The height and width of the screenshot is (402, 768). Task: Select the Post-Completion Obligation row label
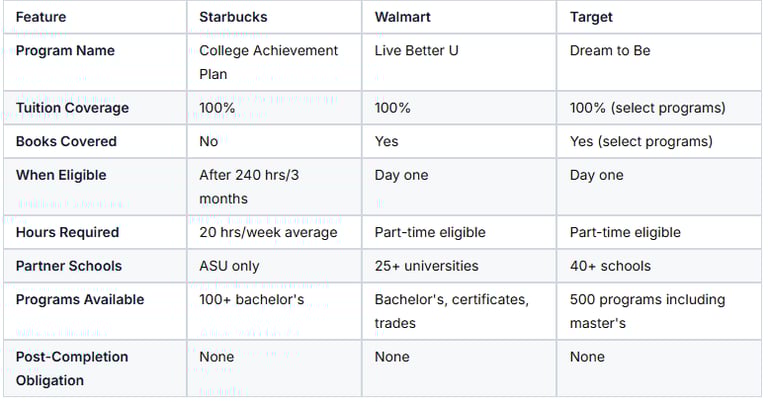(72, 368)
